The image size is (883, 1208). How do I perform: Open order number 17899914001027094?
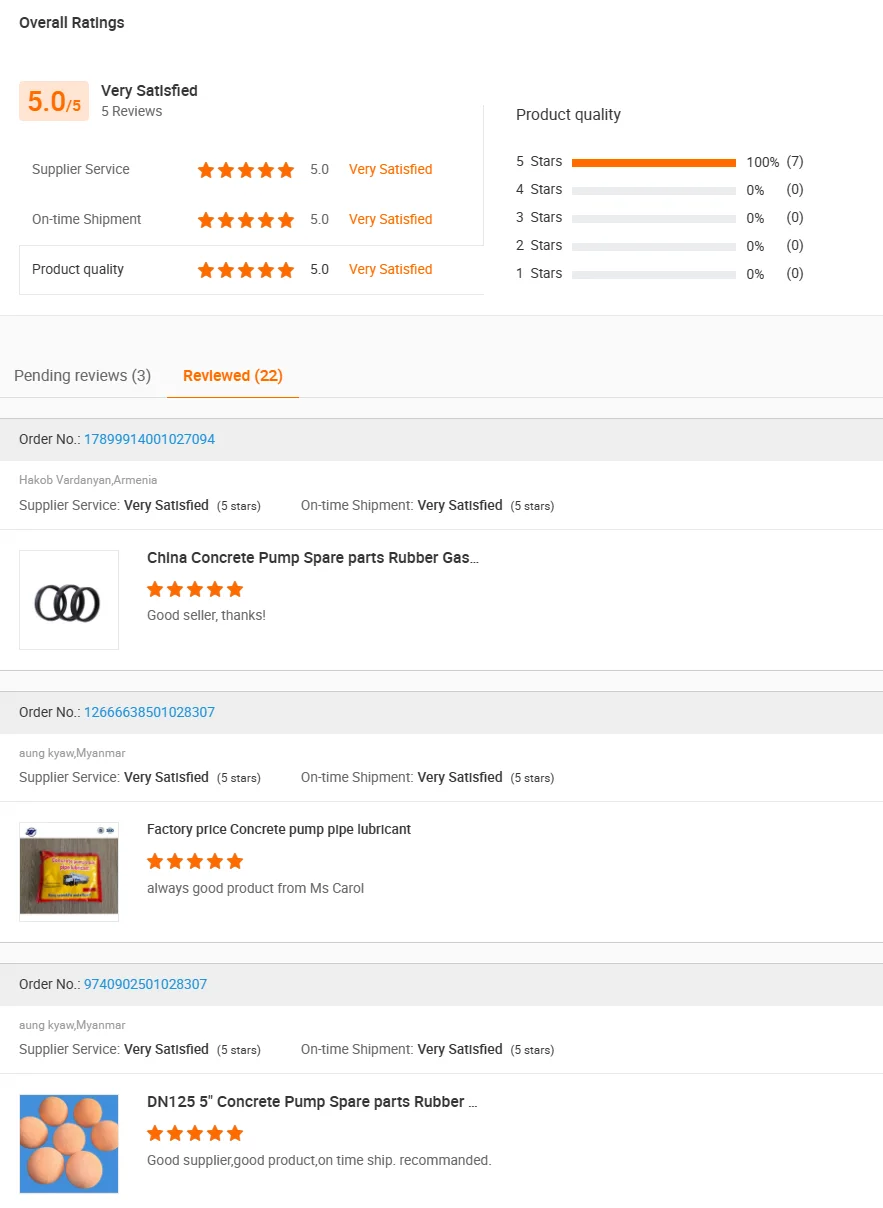pos(149,439)
